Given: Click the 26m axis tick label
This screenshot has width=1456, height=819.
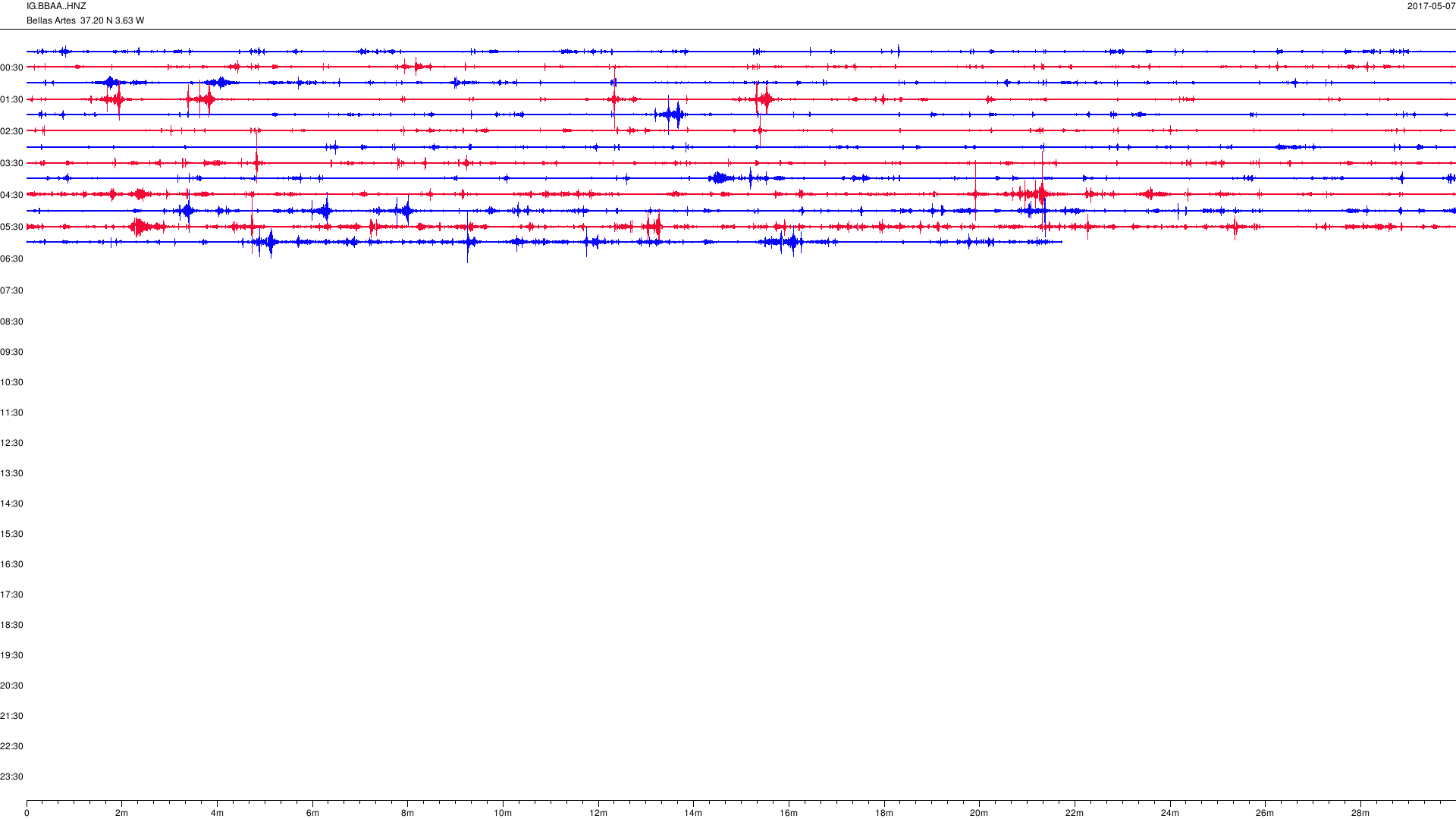Looking at the screenshot, I should pyautogui.click(x=1265, y=813).
